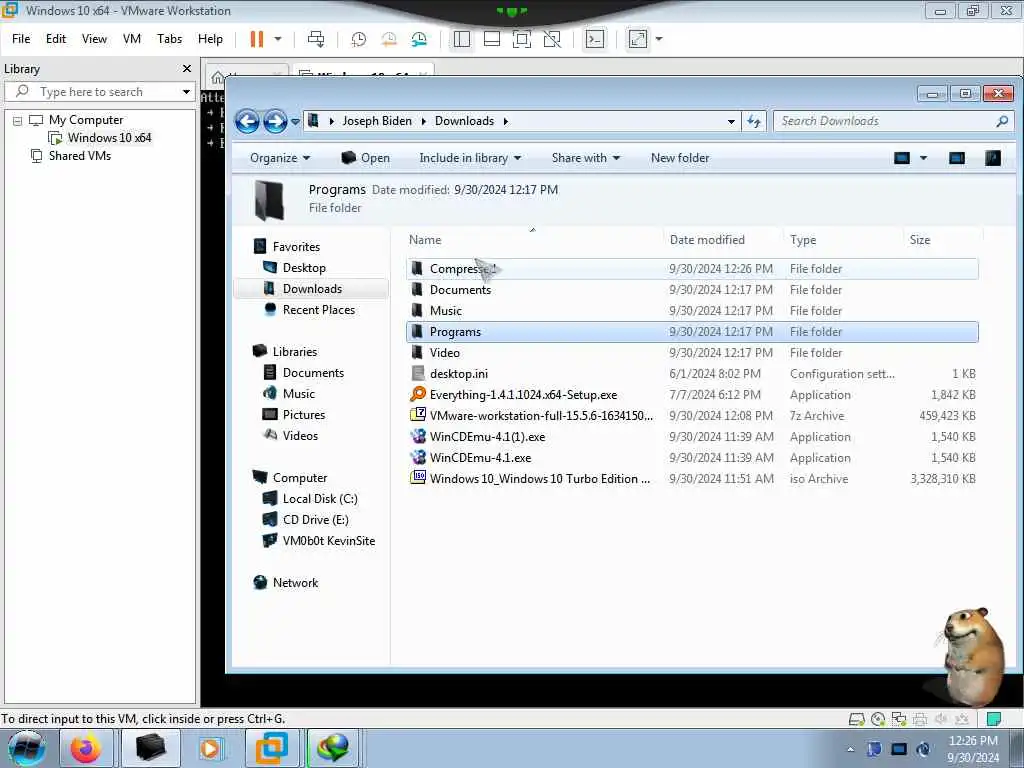Select Windows 10 x64 in library tree
This screenshot has width=1024, height=768.
[109, 138]
